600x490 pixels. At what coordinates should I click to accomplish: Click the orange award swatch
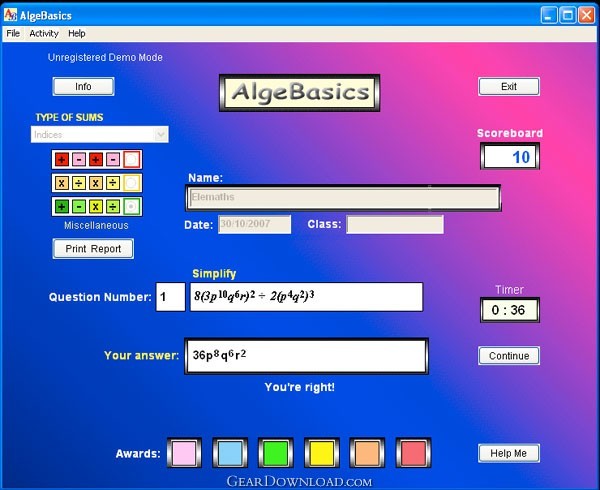[x=367, y=453]
